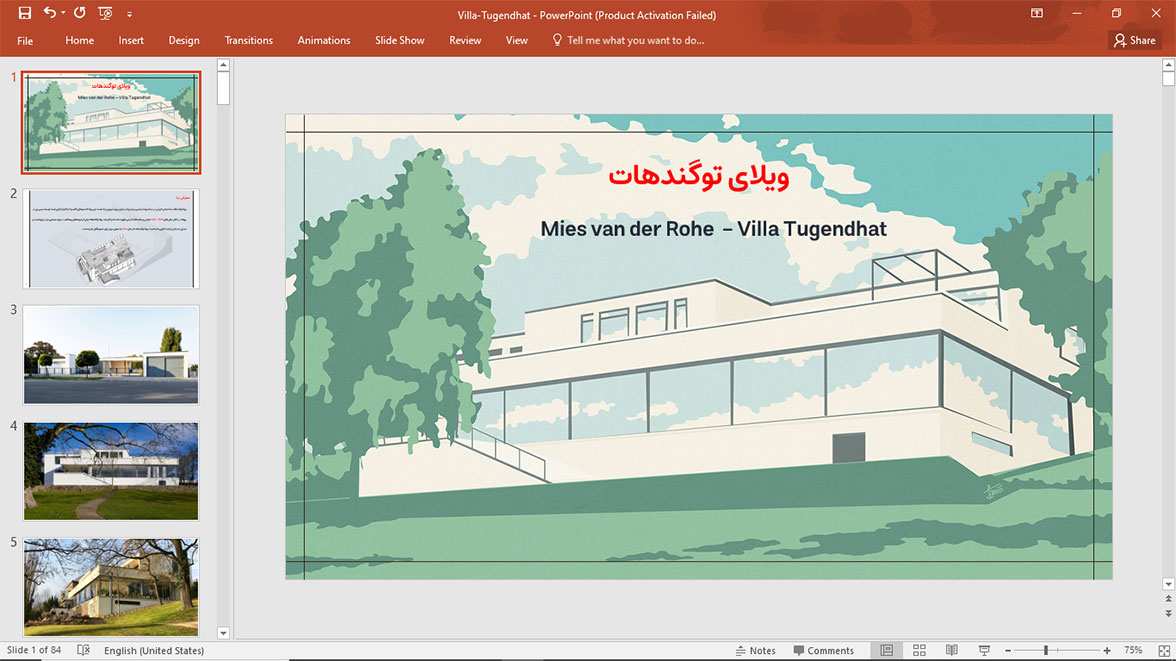Open Ribbon Display Options icon
1176x661 pixels.
click(x=1036, y=13)
